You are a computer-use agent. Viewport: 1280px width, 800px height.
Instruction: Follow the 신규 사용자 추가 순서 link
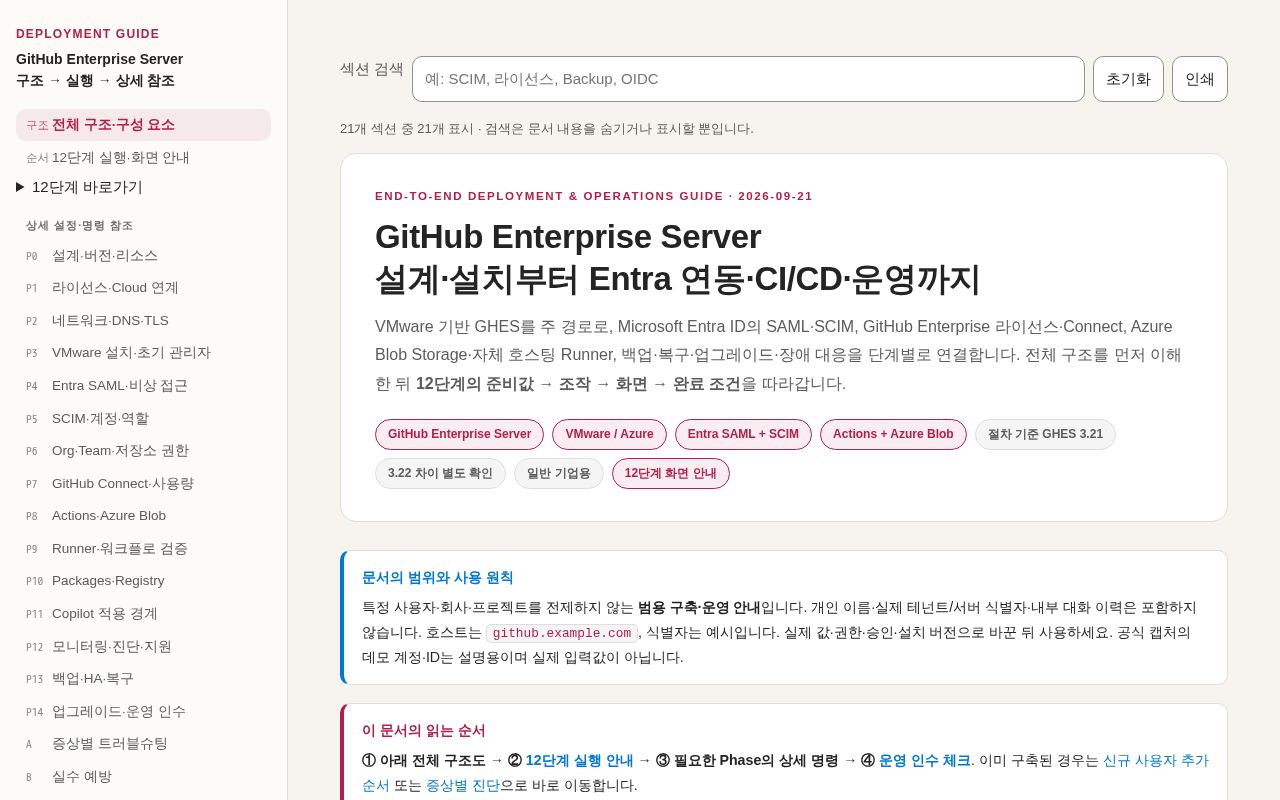pos(1156,760)
